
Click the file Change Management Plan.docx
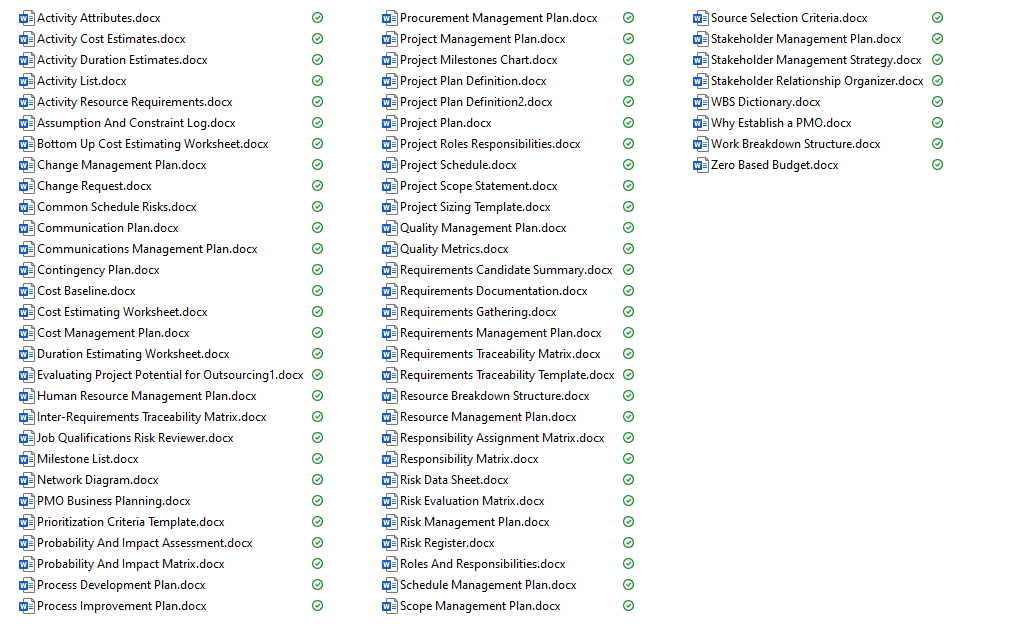122,165
